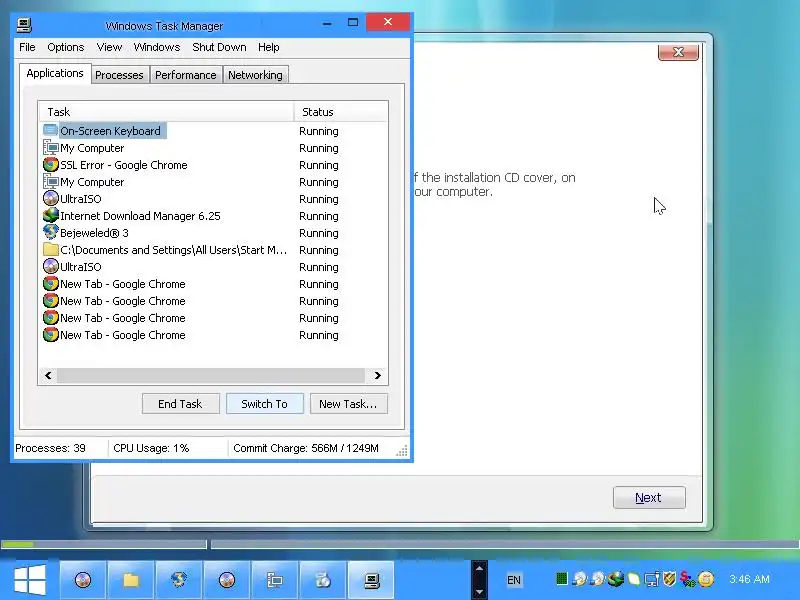Click the New Task... button
This screenshot has width=800, height=600.
[348, 404]
